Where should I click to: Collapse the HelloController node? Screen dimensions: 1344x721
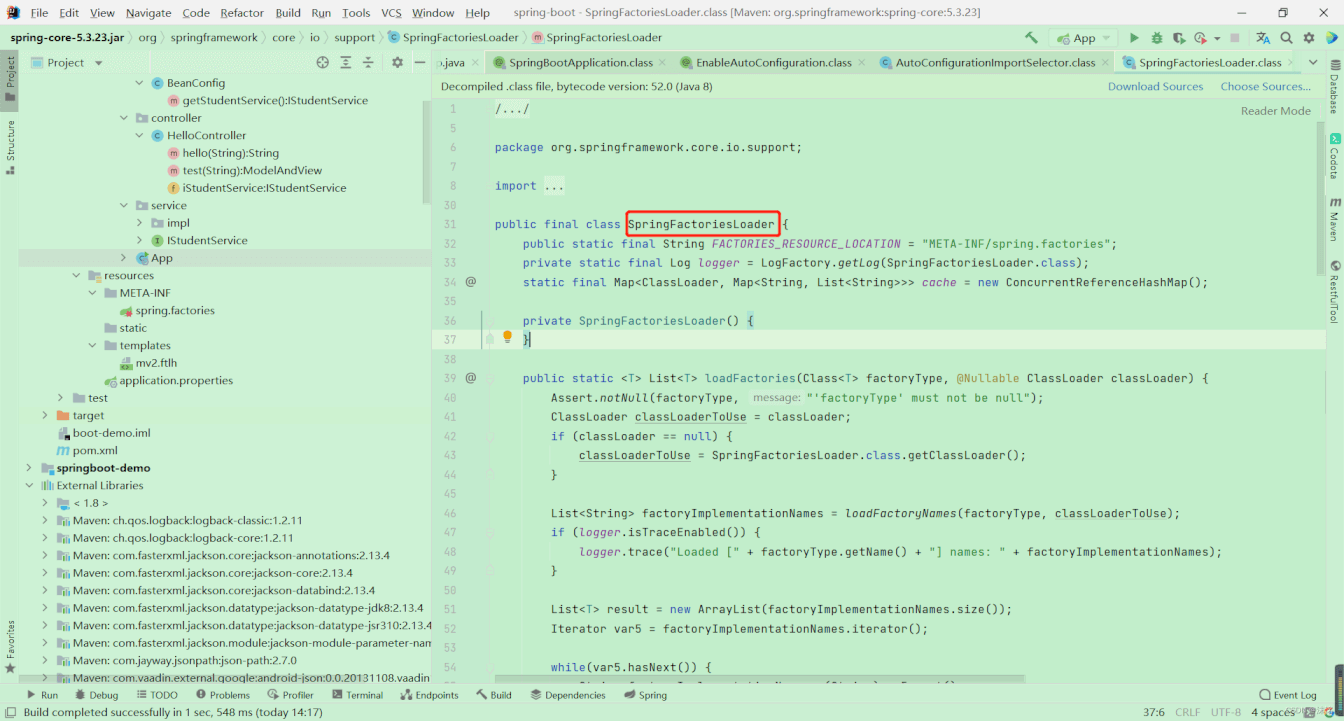pyautogui.click(x=139, y=135)
